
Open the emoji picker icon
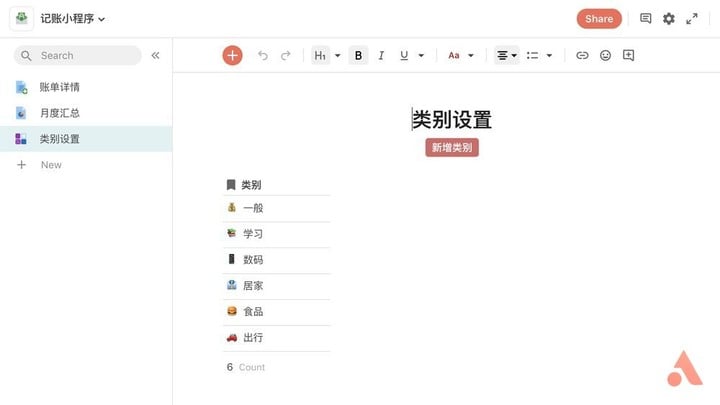pyautogui.click(x=605, y=56)
